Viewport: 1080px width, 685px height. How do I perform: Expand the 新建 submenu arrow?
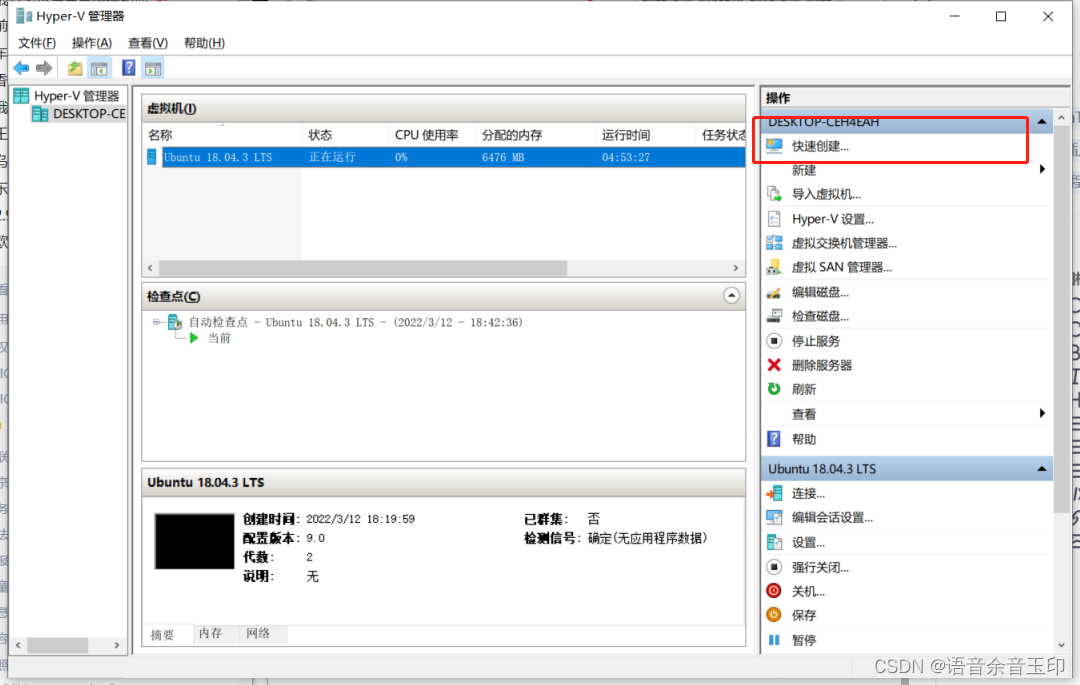[x=1042, y=169]
